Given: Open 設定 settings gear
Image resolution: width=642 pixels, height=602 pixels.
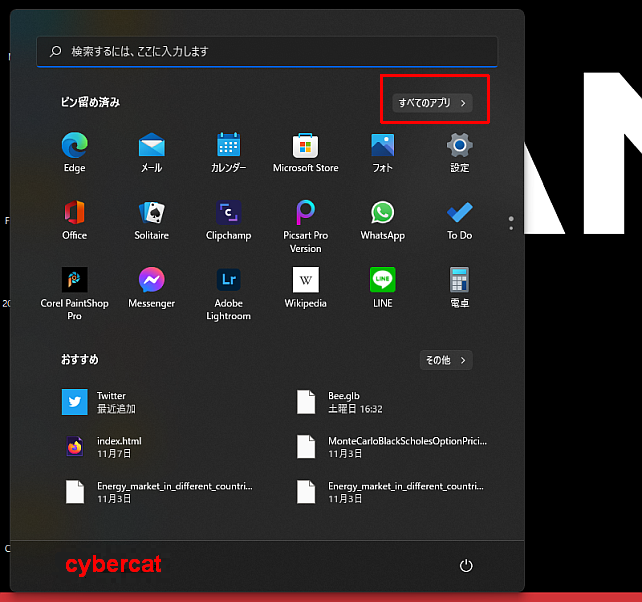Looking at the screenshot, I should (459, 152).
